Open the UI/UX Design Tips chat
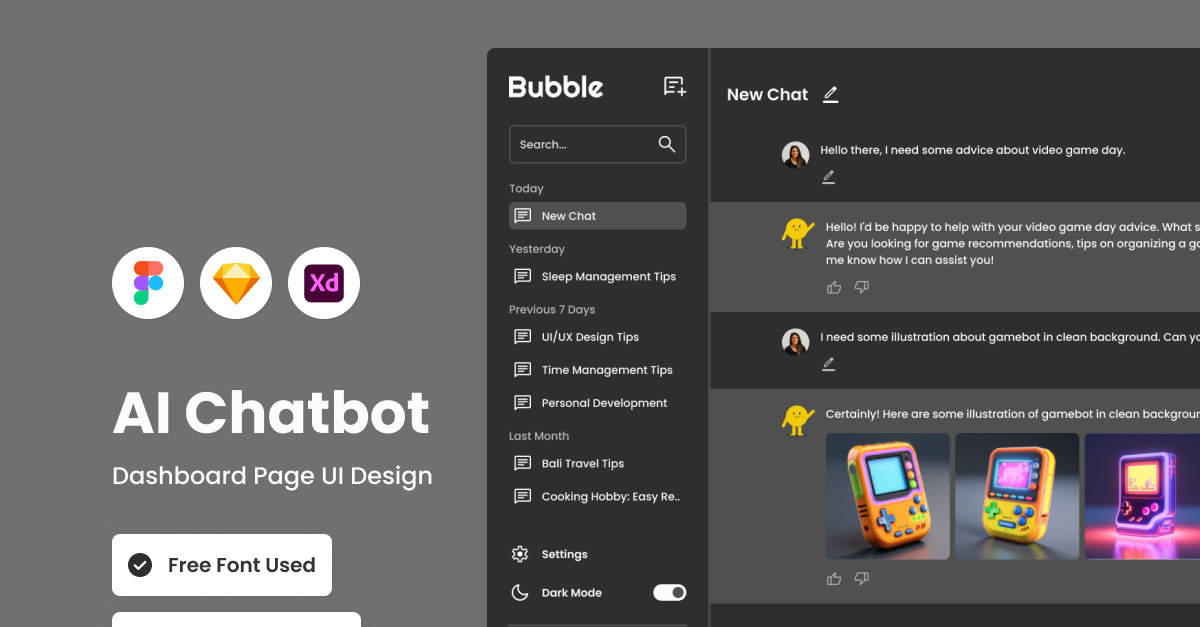This screenshot has height=627, width=1200. 590,337
